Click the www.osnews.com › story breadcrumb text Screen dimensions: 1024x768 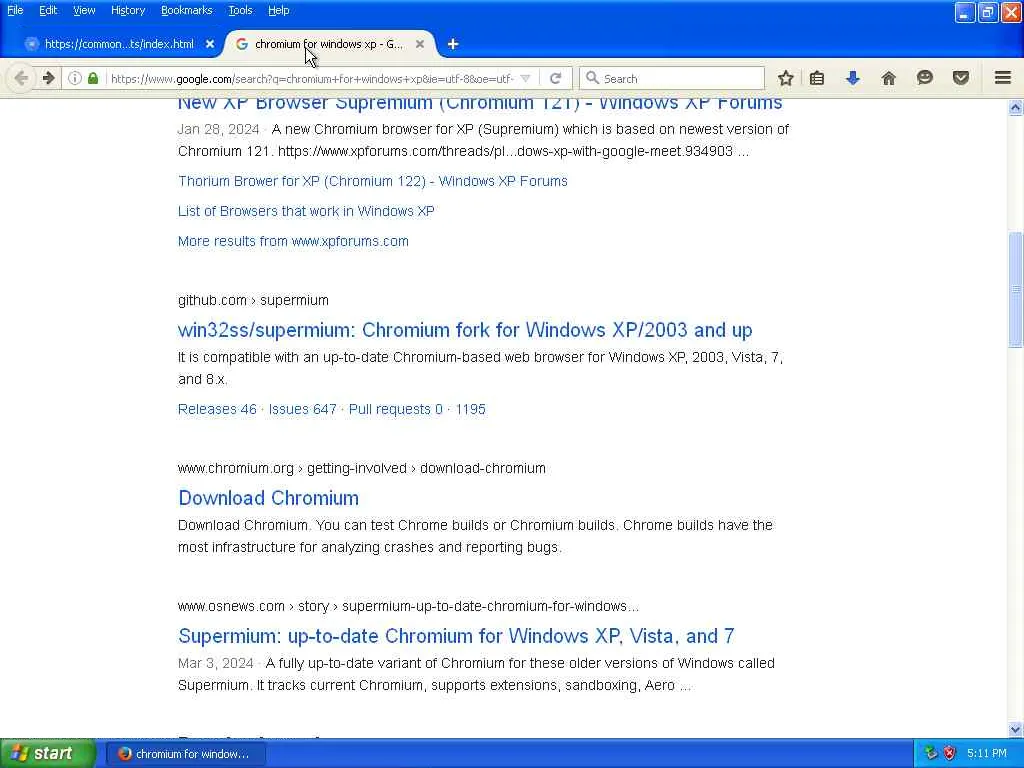(x=408, y=606)
